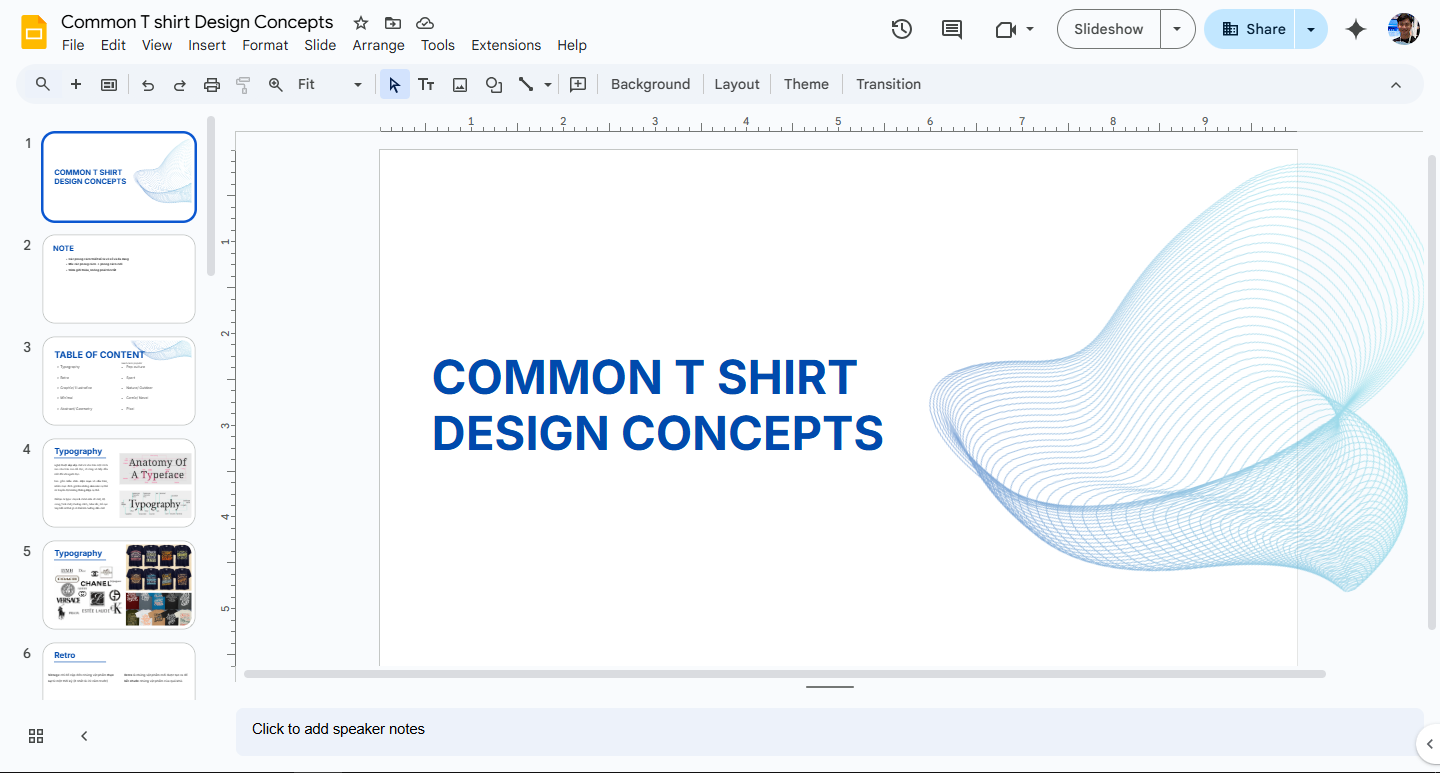The image size is (1440, 773).
Task: Redo the last action
Action: click(180, 85)
